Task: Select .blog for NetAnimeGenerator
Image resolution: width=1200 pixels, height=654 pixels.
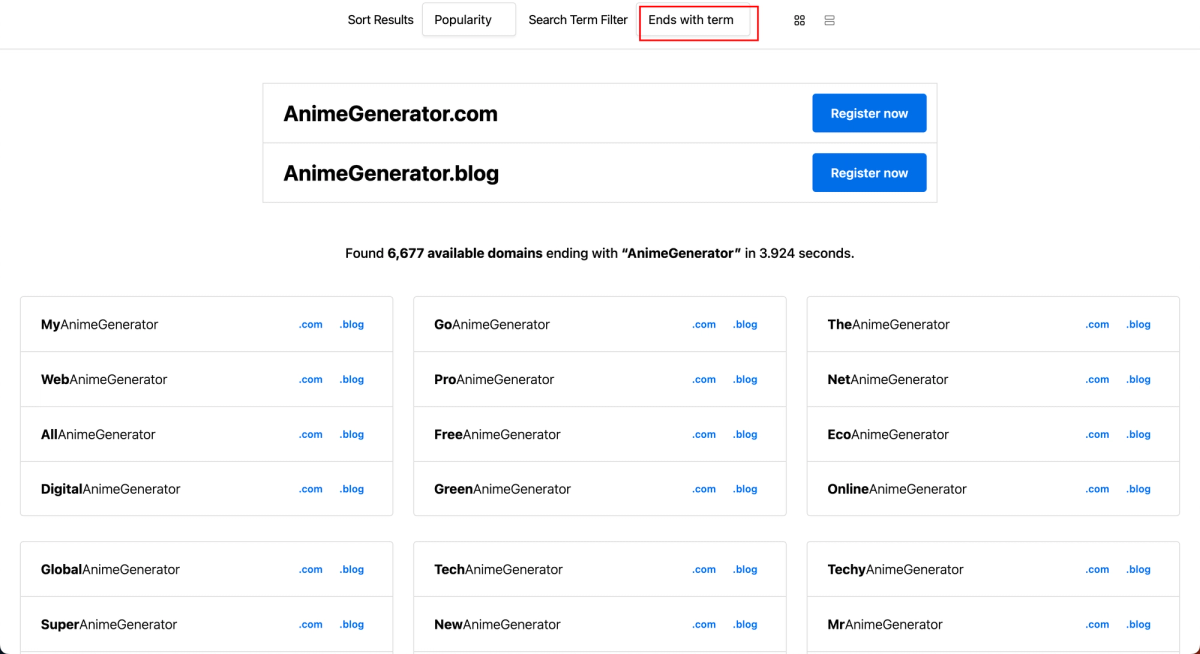Action: pyautogui.click(x=1138, y=380)
